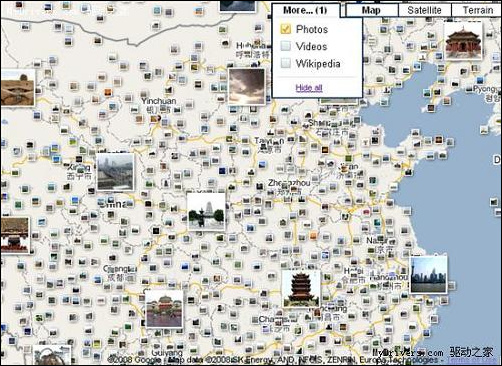This screenshot has height=366, width=502.
Task: Click the Chengdu city label
Action: tap(120, 269)
